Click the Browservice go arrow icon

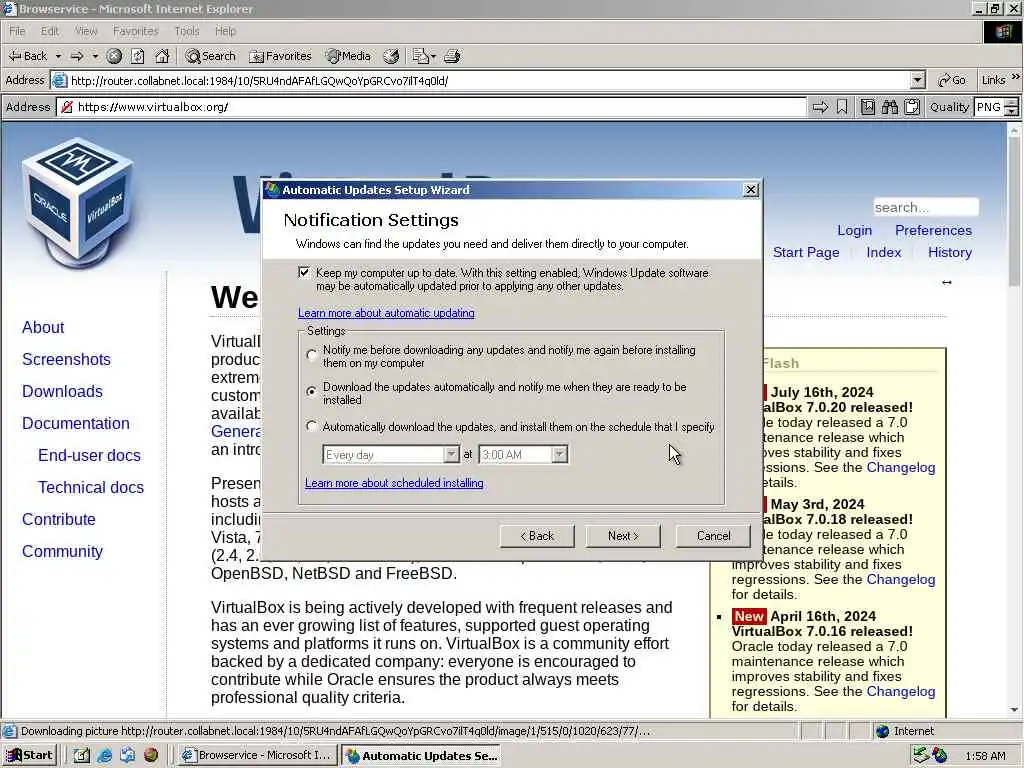pyautogui.click(x=820, y=107)
